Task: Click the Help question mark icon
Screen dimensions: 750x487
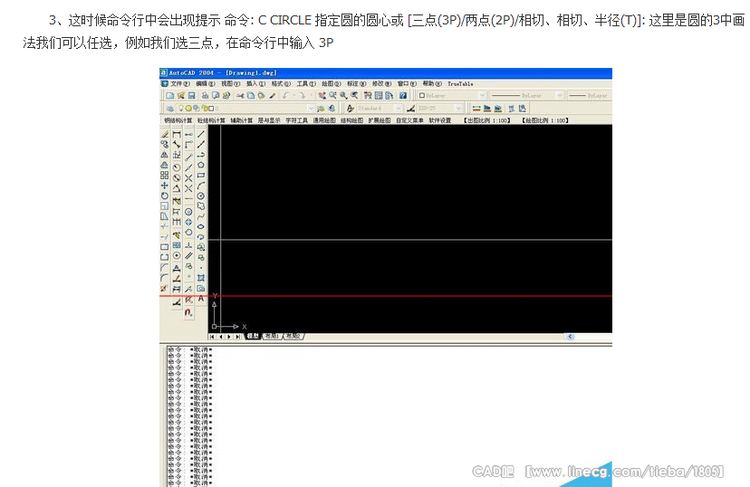Action: click(403, 96)
